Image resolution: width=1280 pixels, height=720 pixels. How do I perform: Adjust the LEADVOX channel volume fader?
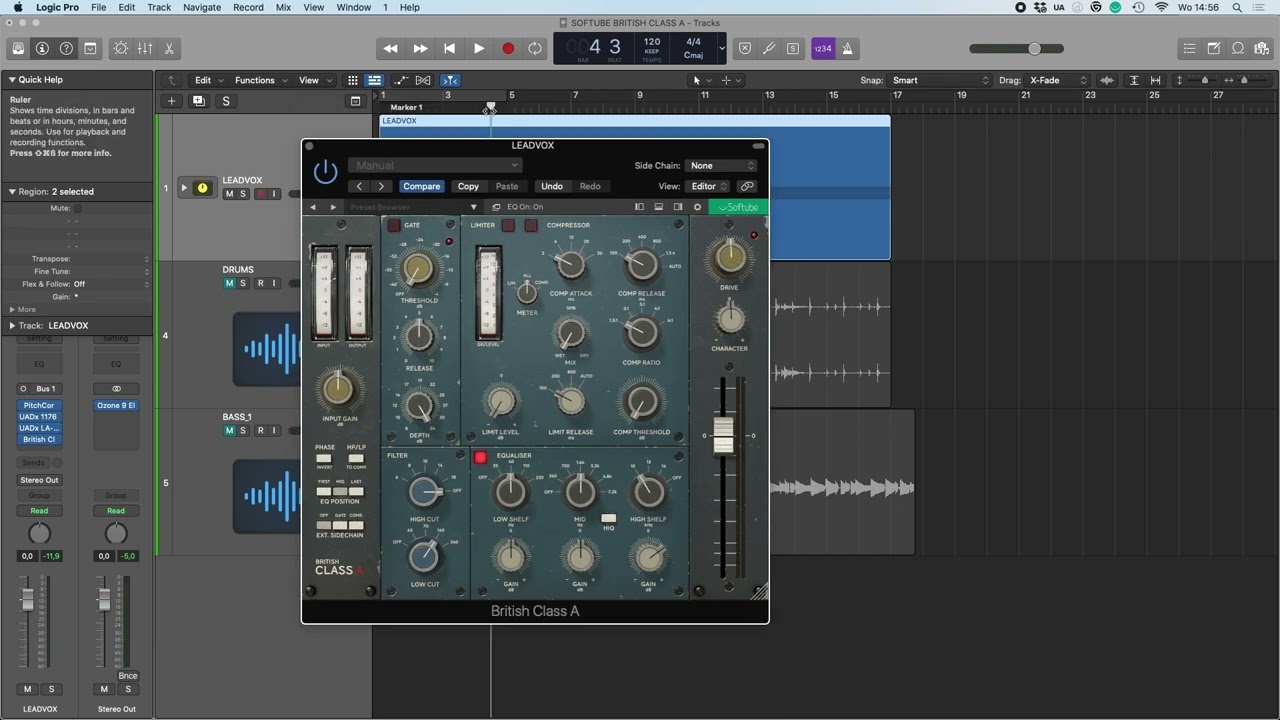28,599
